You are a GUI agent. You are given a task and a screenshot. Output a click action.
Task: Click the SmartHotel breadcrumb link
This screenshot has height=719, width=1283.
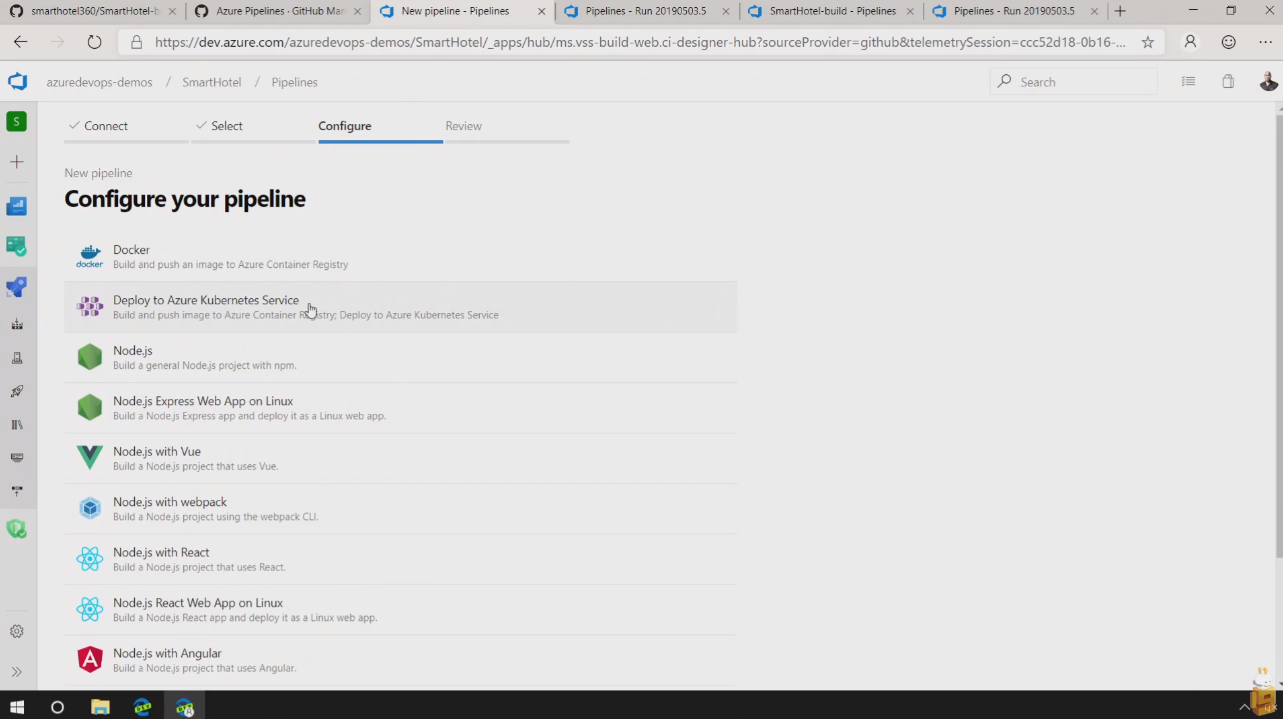pos(211,82)
